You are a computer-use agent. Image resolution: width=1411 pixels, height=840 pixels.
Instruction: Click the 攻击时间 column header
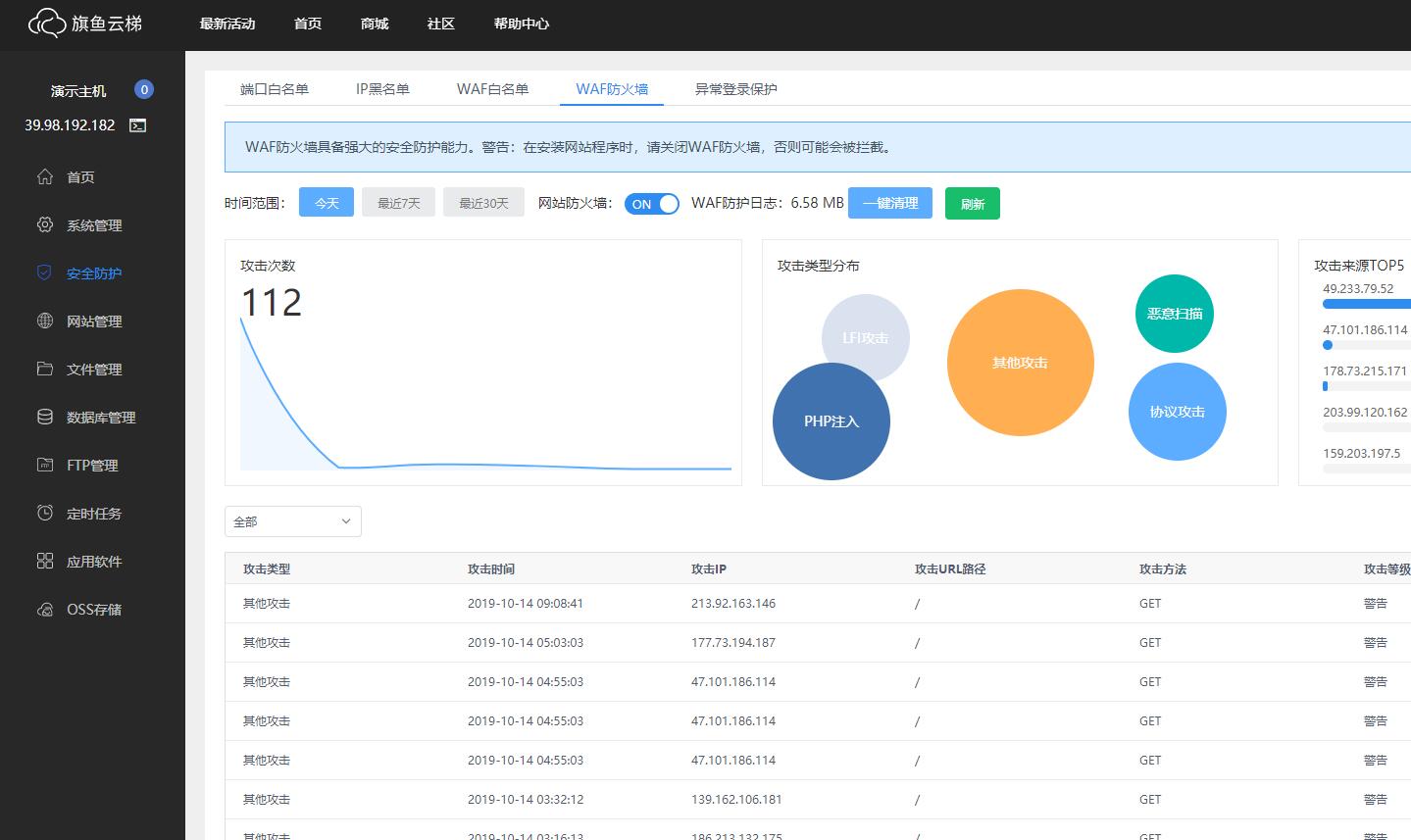[491, 568]
